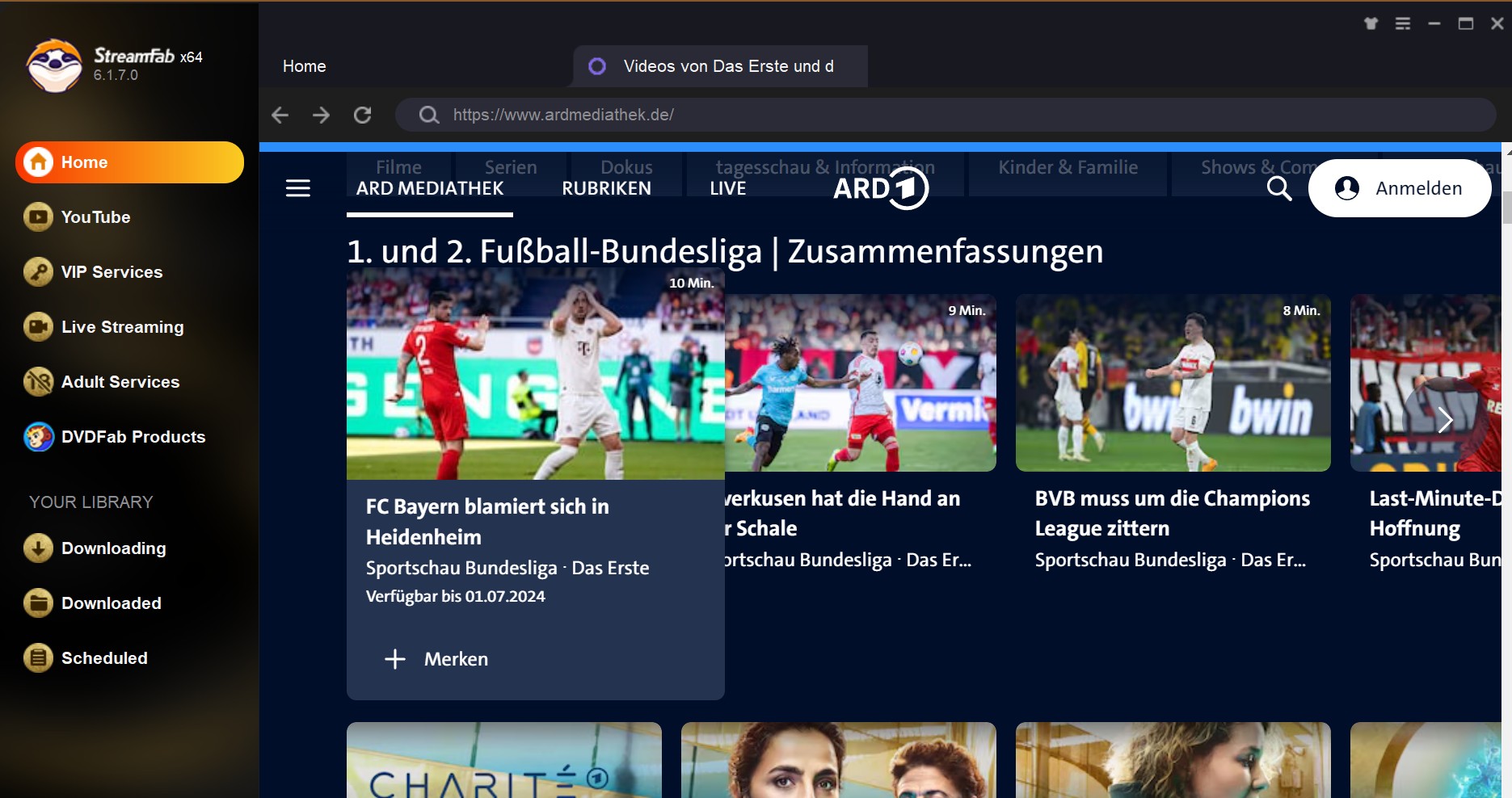Go forward with the forward arrow
Image resolution: width=1512 pixels, height=798 pixels.
(321, 115)
